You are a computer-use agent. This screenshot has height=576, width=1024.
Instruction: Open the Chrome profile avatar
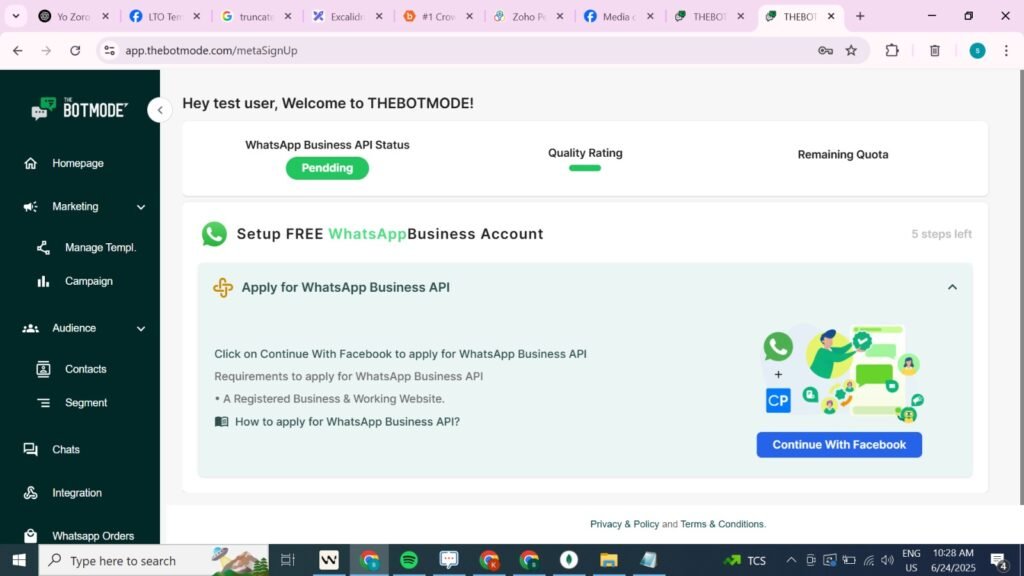(977, 50)
